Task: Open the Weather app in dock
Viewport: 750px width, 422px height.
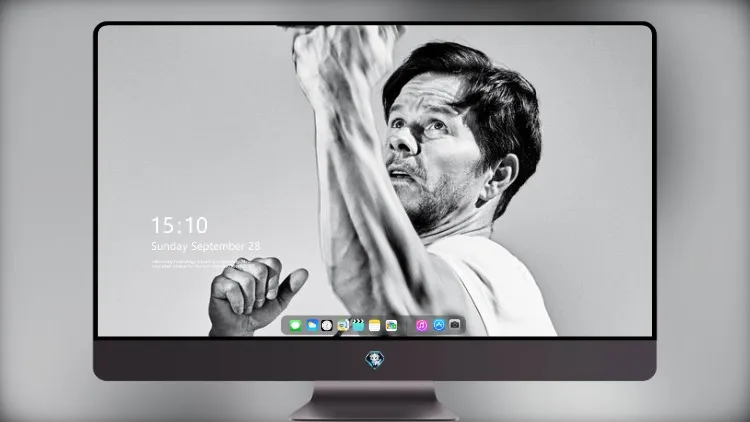Action: [312, 325]
